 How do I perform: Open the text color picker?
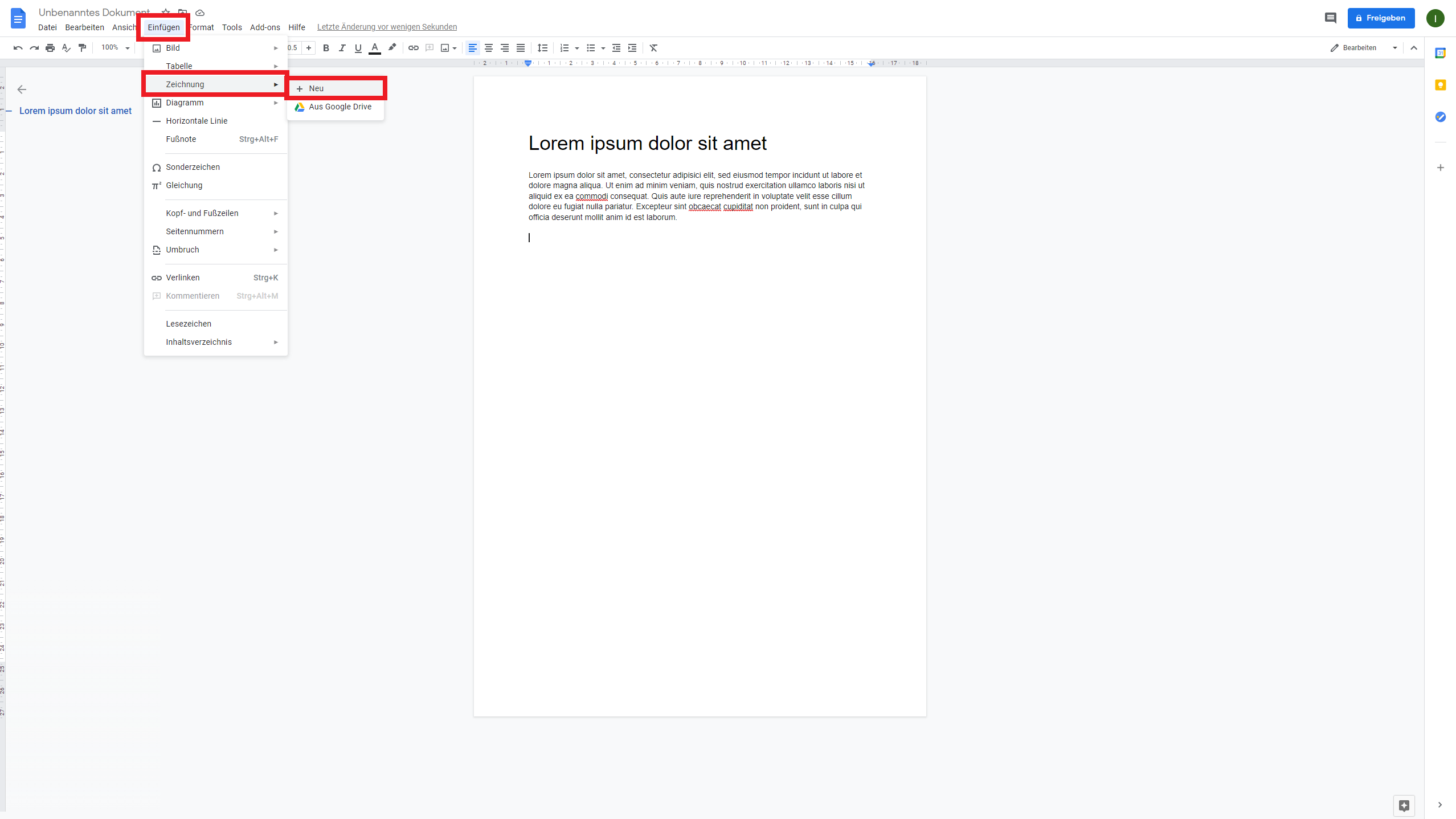click(x=374, y=48)
